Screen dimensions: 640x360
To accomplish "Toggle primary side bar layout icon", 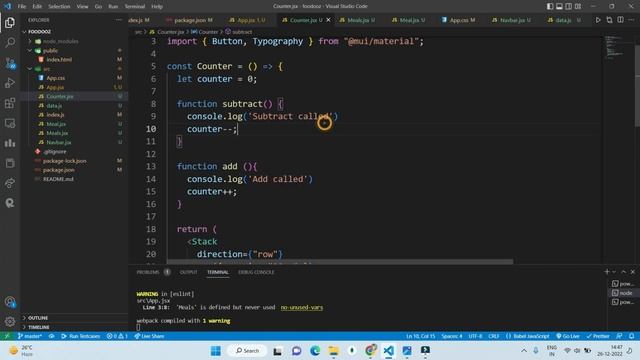I will (550, 6).
